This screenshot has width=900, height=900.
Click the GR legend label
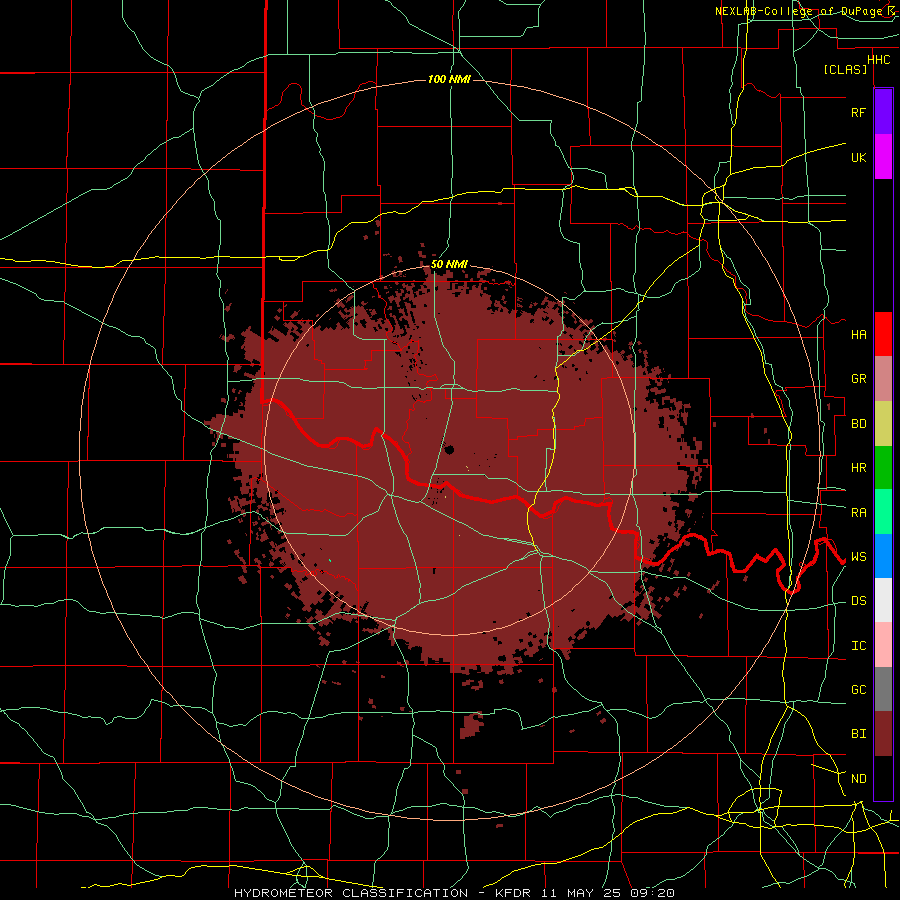pyautogui.click(x=858, y=379)
